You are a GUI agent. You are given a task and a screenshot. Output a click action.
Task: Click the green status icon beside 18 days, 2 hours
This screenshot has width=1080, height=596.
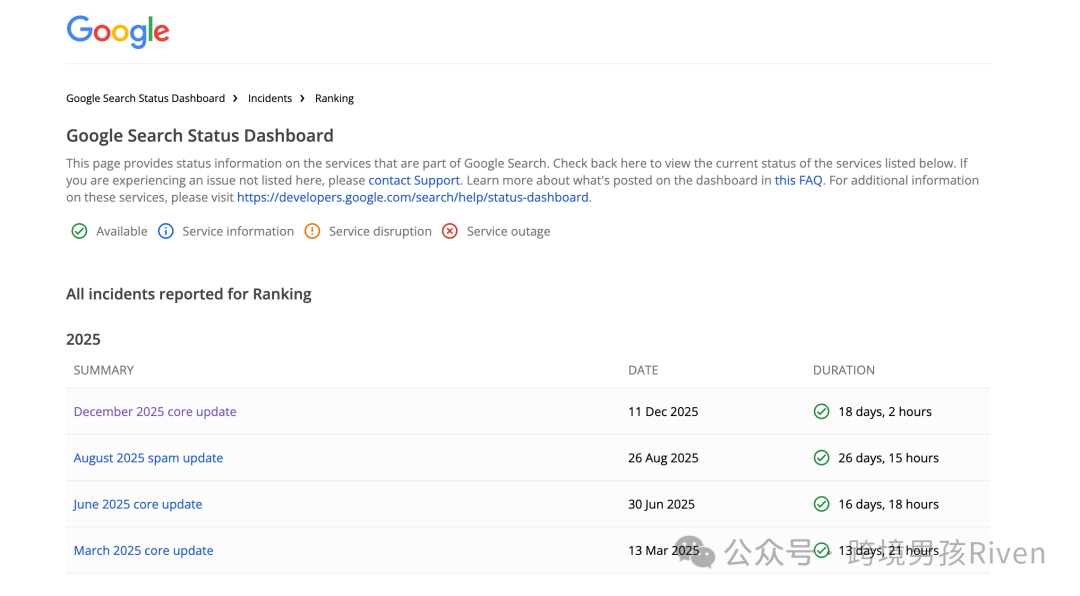coord(821,411)
